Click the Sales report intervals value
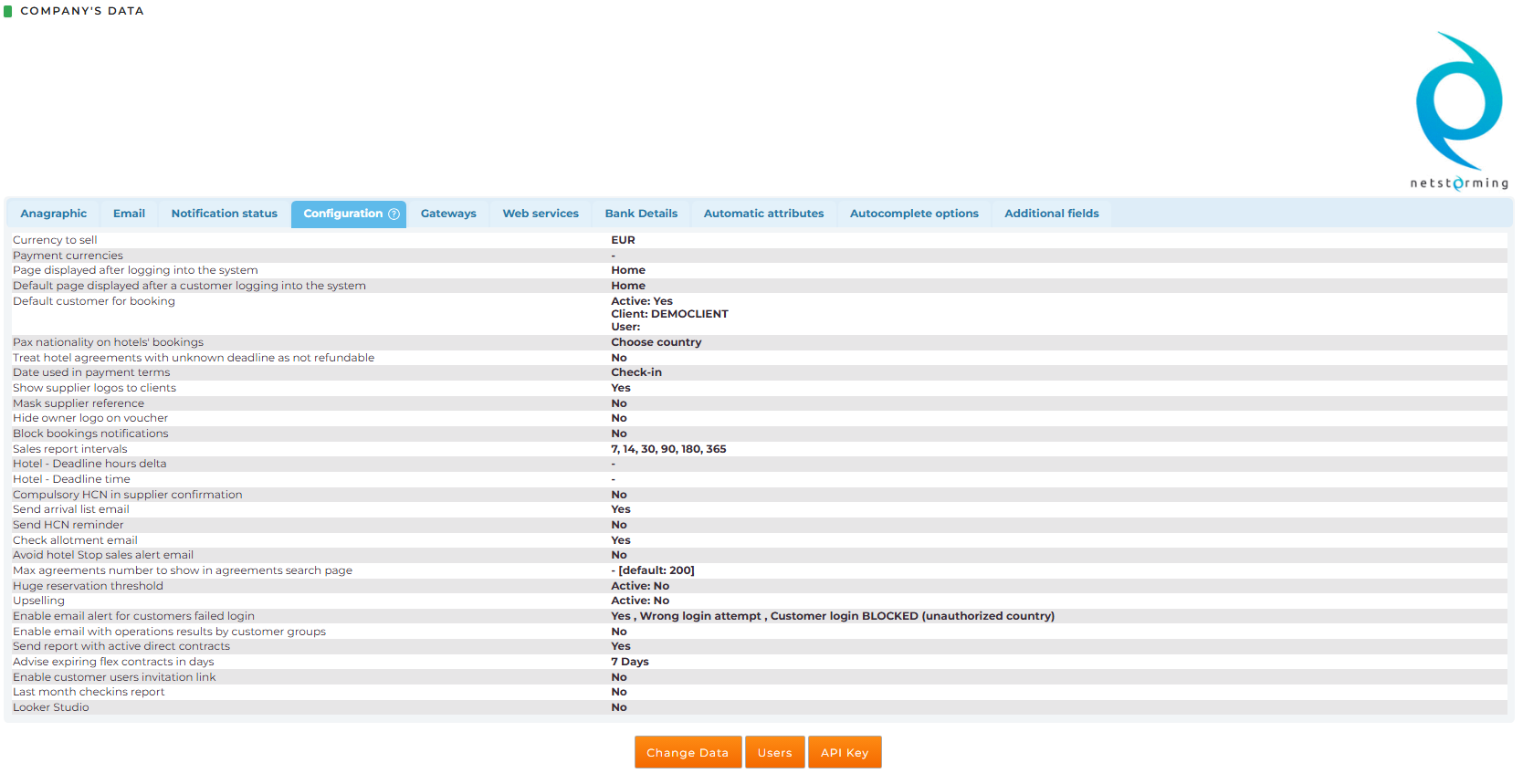Viewport: 1523px width, 784px height. tap(668, 449)
